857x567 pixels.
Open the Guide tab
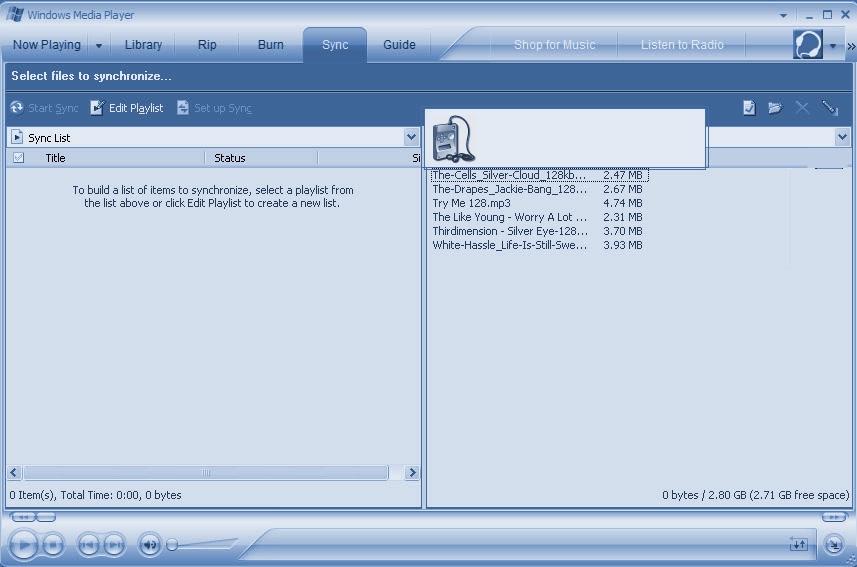tap(399, 45)
